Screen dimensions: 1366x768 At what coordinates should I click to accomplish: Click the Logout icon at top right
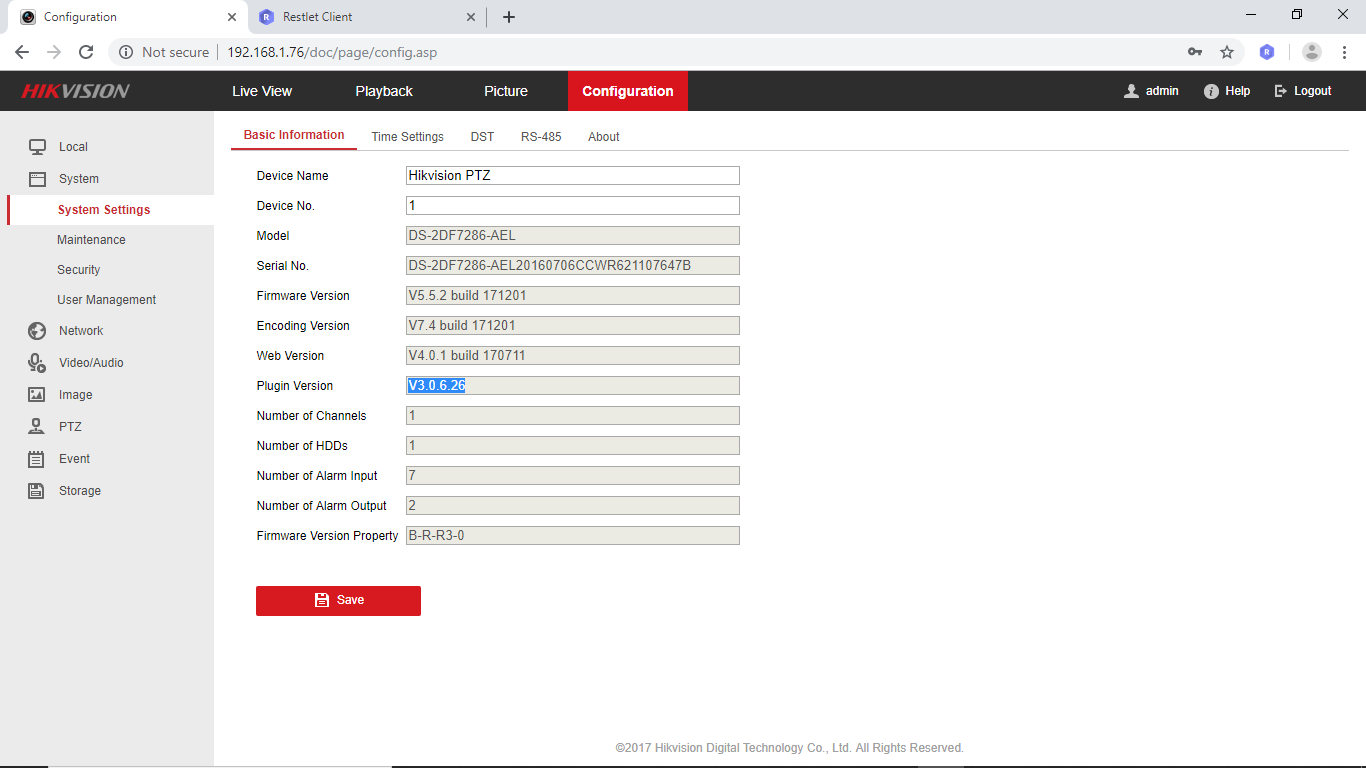tap(1280, 90)
